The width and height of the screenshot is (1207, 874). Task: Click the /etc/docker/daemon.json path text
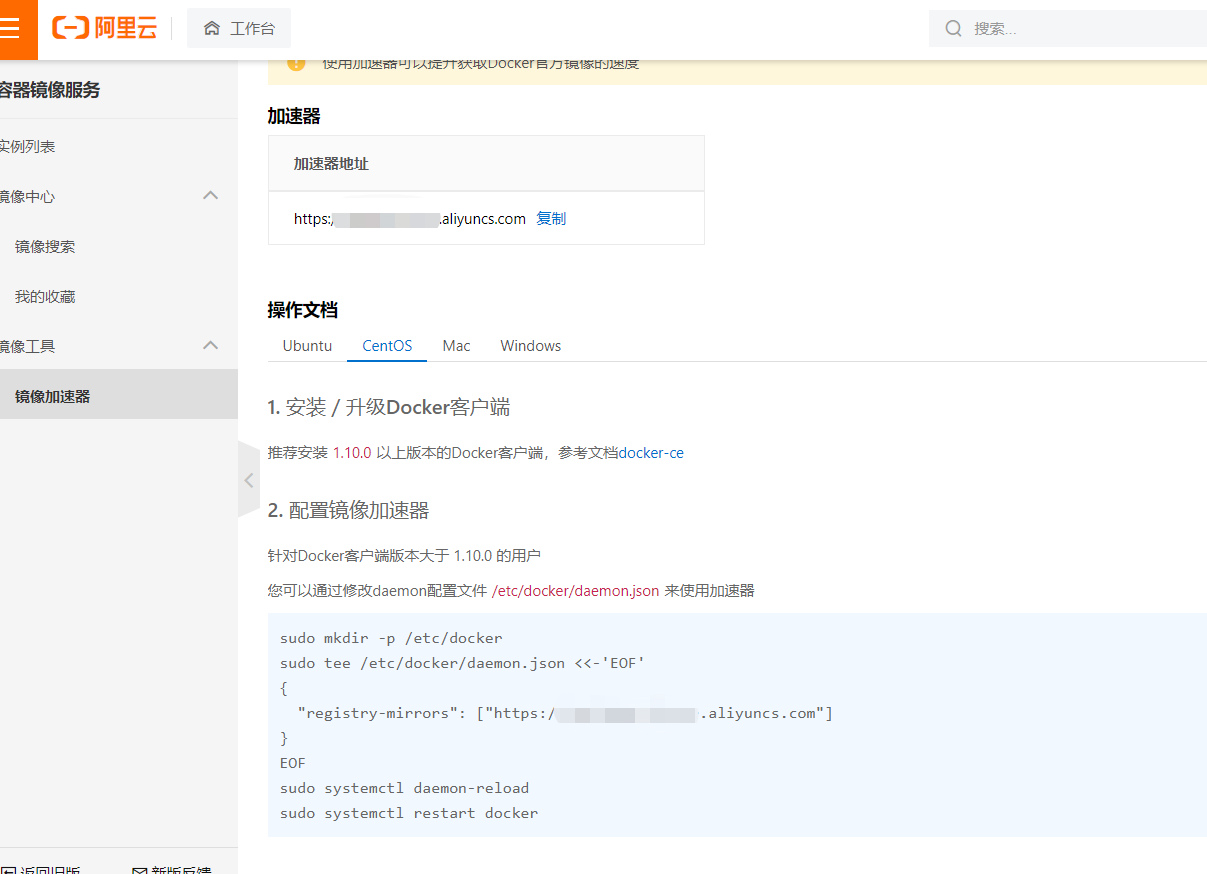[576, 590]
